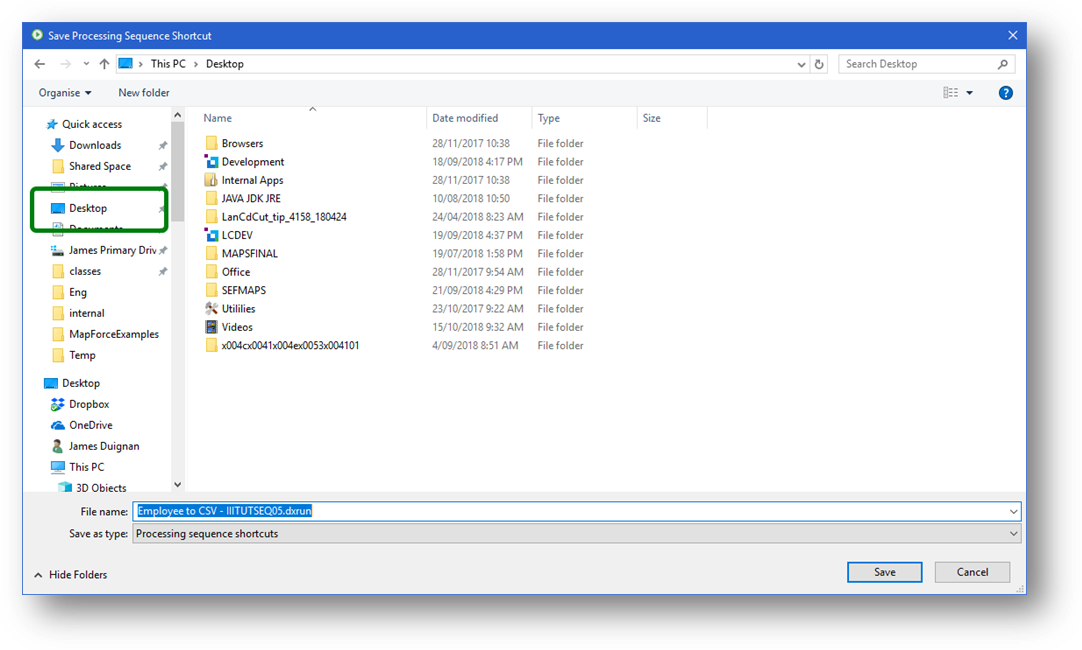Click the Cancel button
The image size is (1082, 650).
point(972,572)
